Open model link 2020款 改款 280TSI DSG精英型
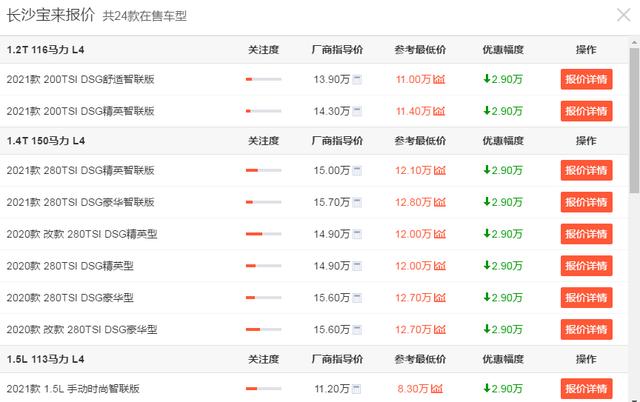Screen dimensions: 640x402 [82, 234]
